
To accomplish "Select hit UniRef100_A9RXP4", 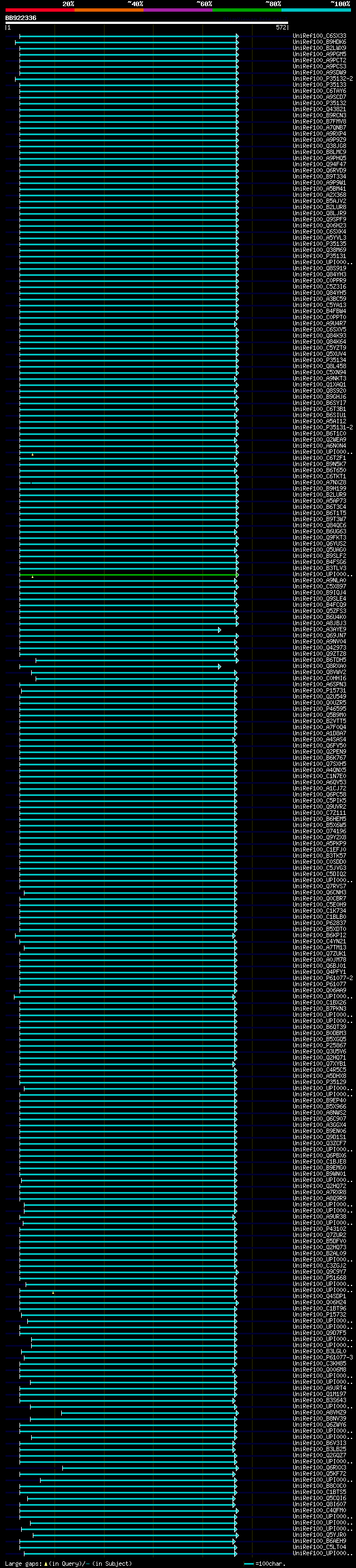I will [x=319, y=134].
